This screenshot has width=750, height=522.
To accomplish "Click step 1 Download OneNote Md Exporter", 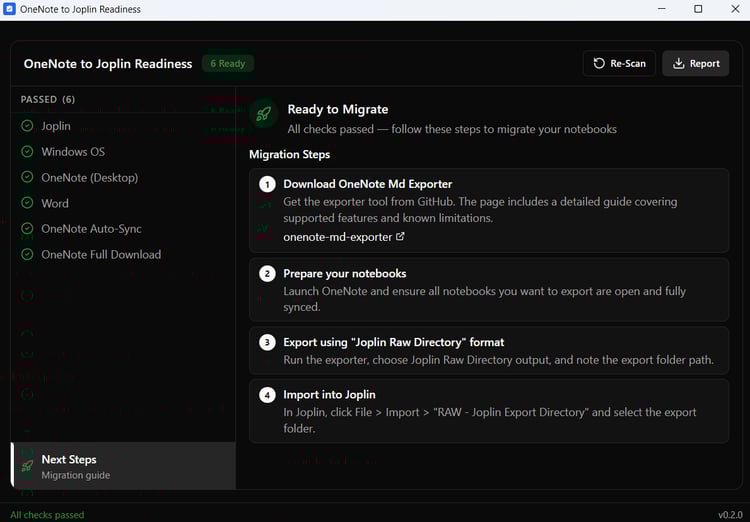I will click(368, 184).
